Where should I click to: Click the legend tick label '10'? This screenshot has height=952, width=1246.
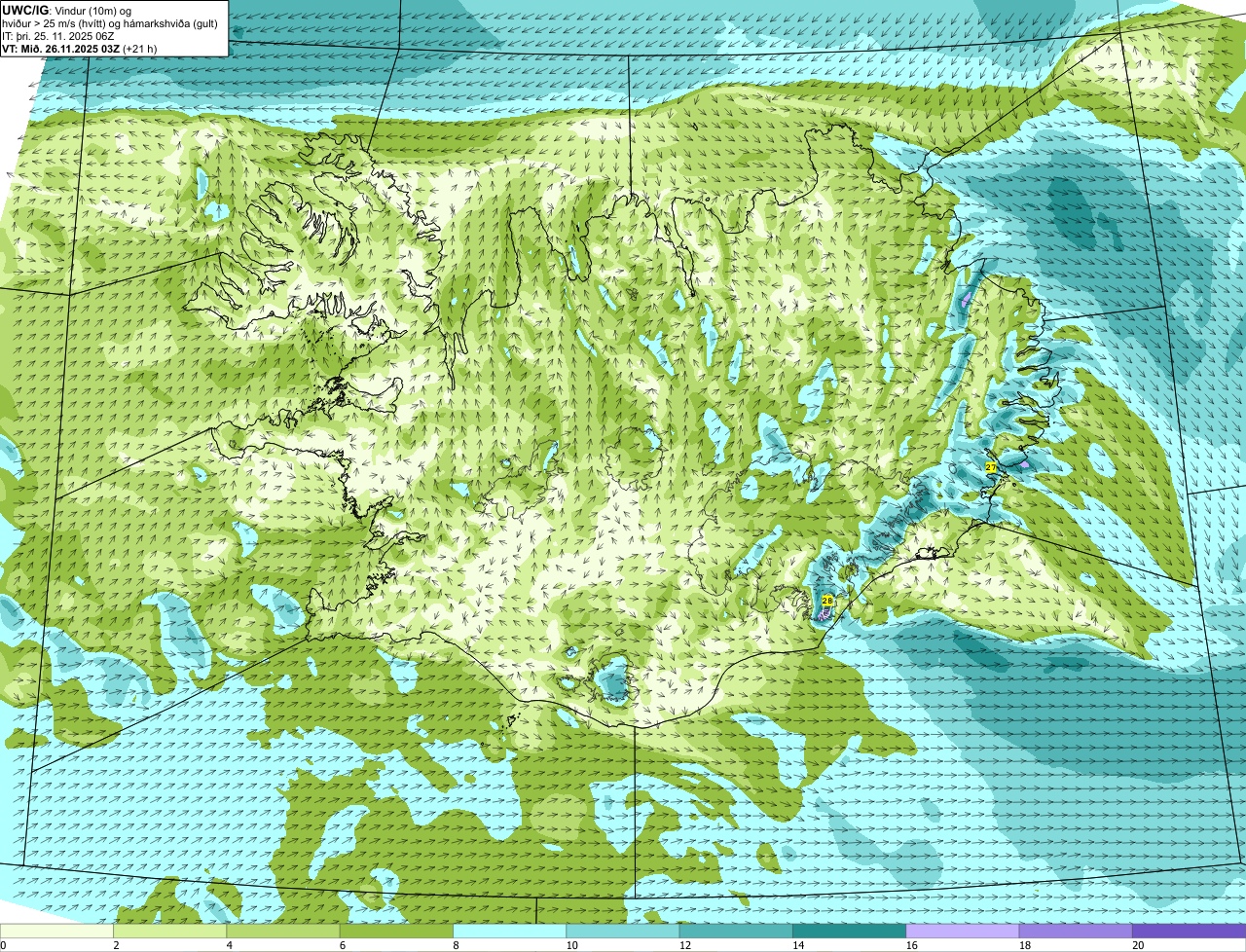tap(571, 945)
